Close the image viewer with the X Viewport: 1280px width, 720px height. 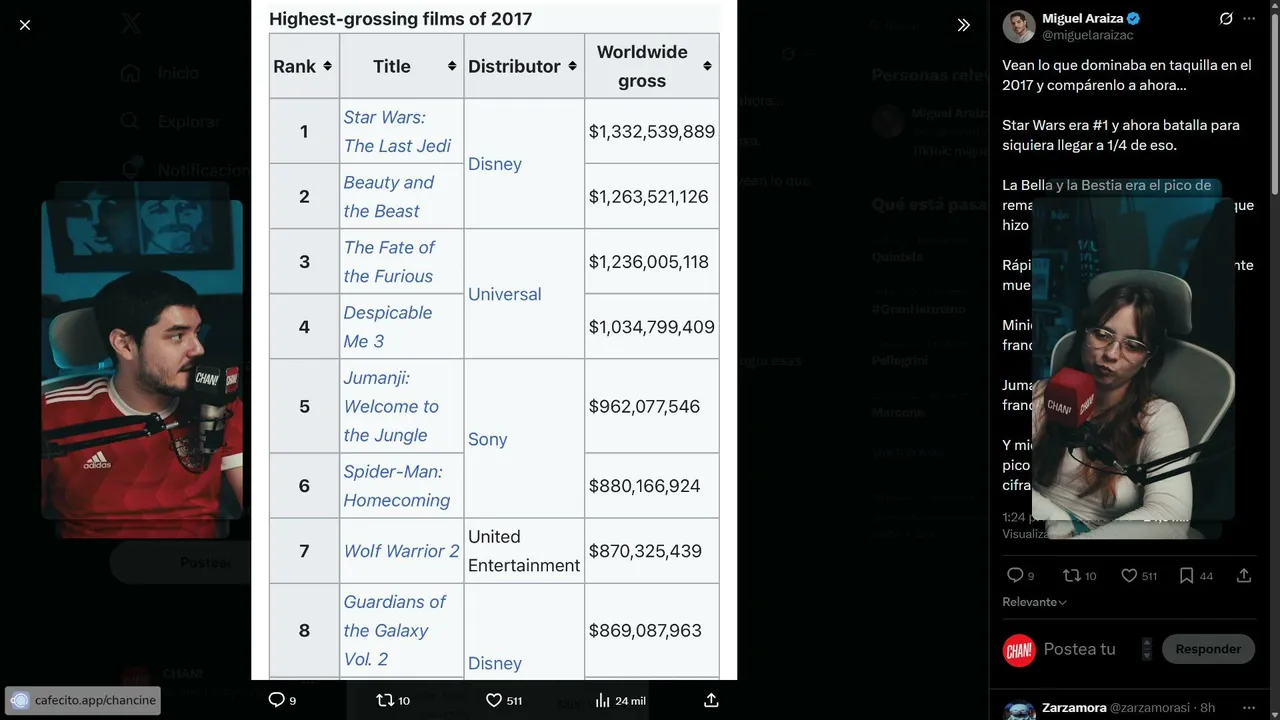tap(25, 25)
